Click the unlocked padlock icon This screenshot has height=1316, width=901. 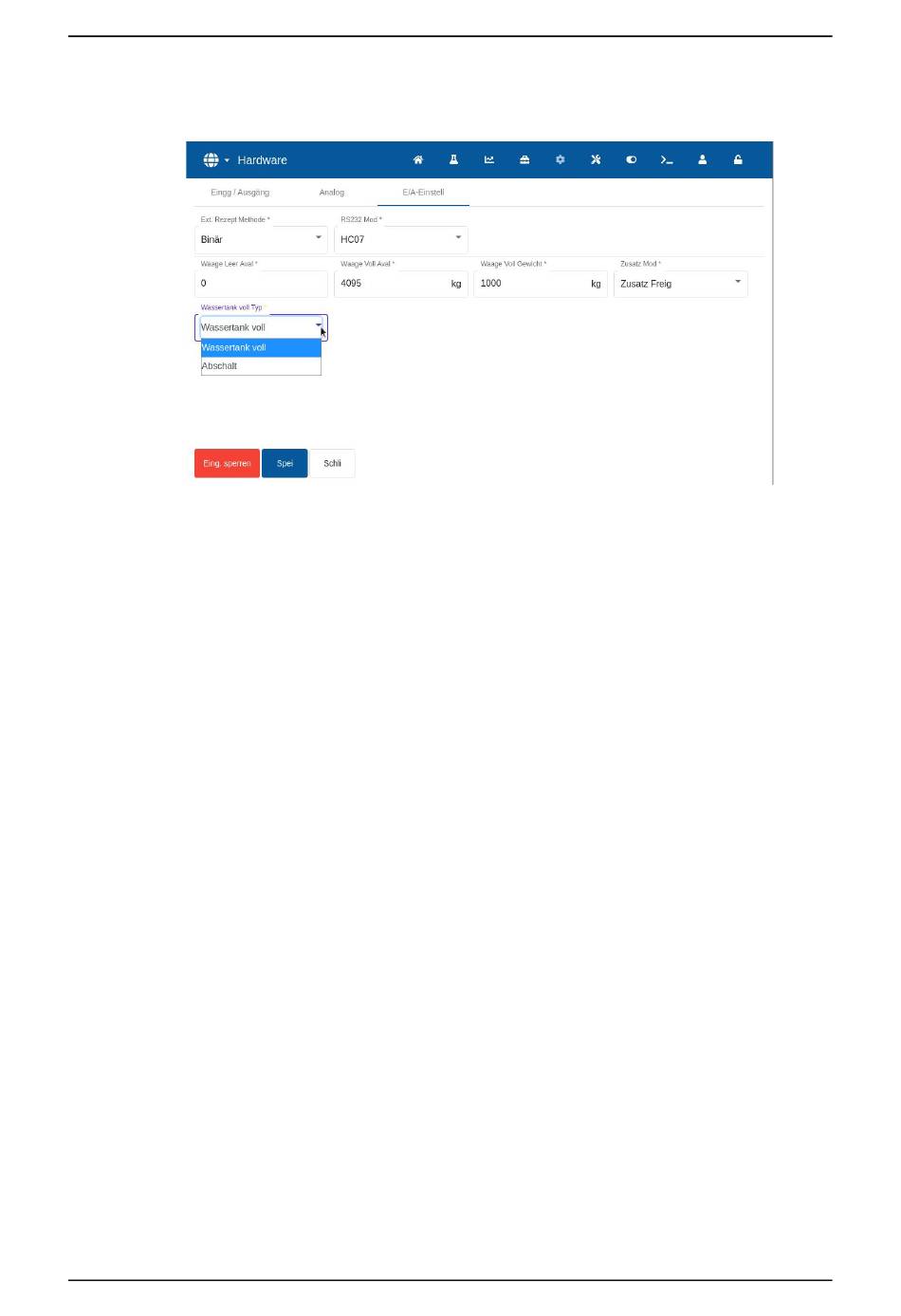point(738,160)
